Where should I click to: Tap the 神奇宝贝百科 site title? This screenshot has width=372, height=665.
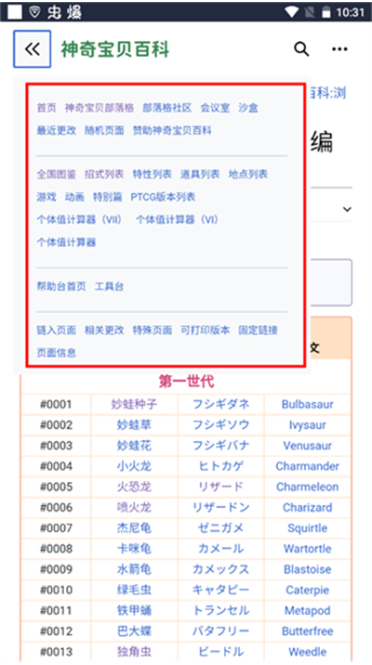click(115, 49)
